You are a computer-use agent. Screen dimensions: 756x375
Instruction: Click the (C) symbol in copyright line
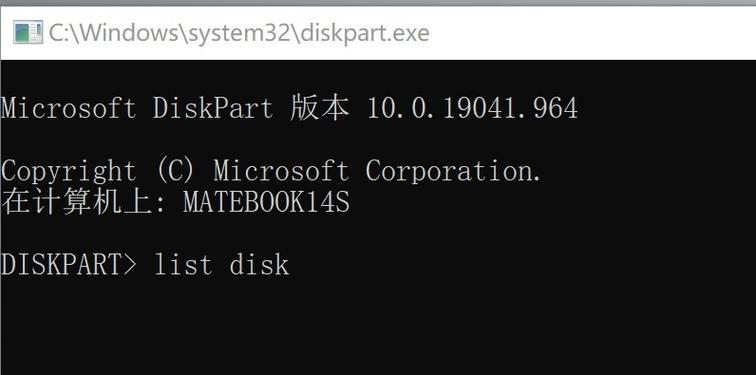click(x=175, y=172)
